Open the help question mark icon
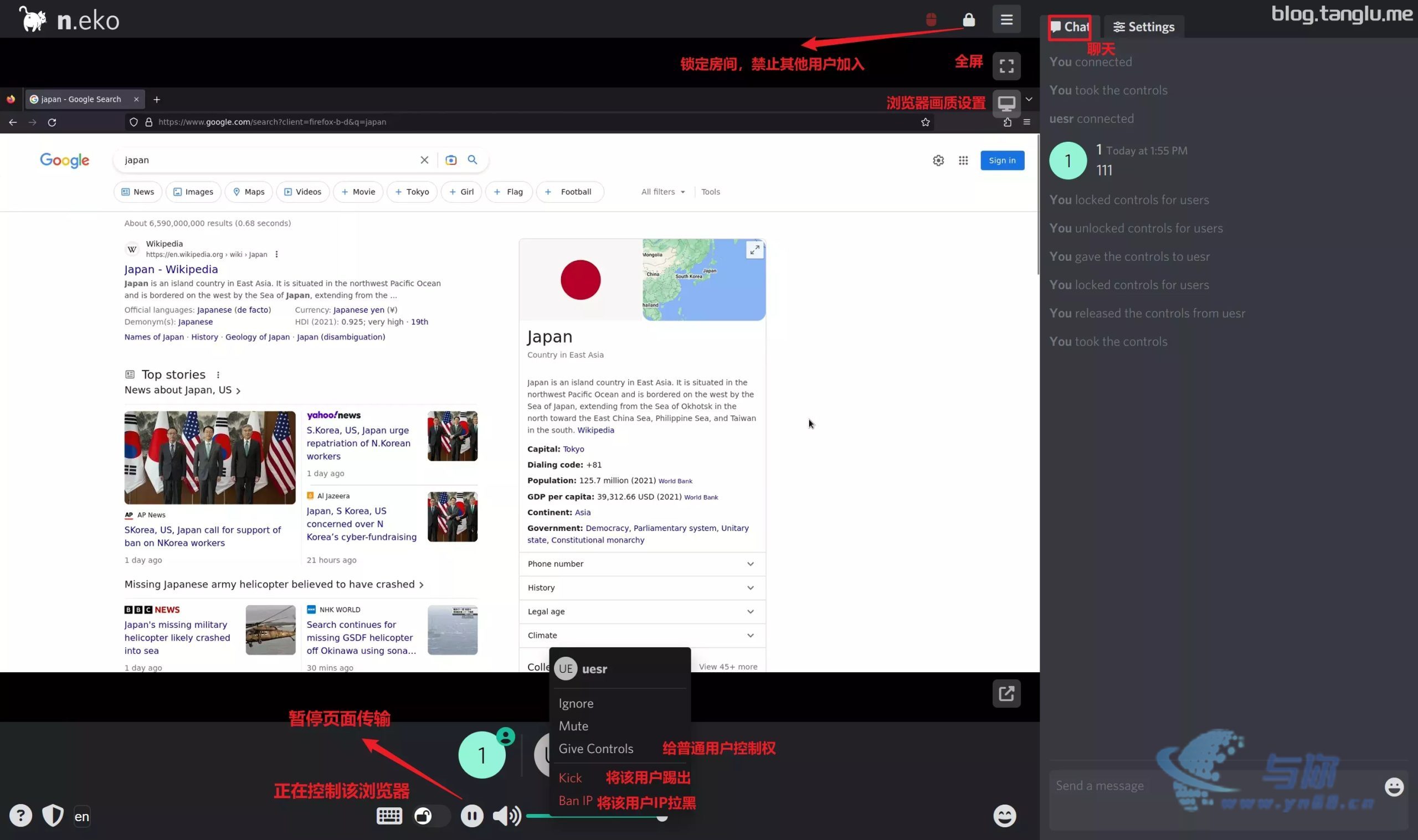Viewport: 1418px width, 840px height. click(21, 816)
